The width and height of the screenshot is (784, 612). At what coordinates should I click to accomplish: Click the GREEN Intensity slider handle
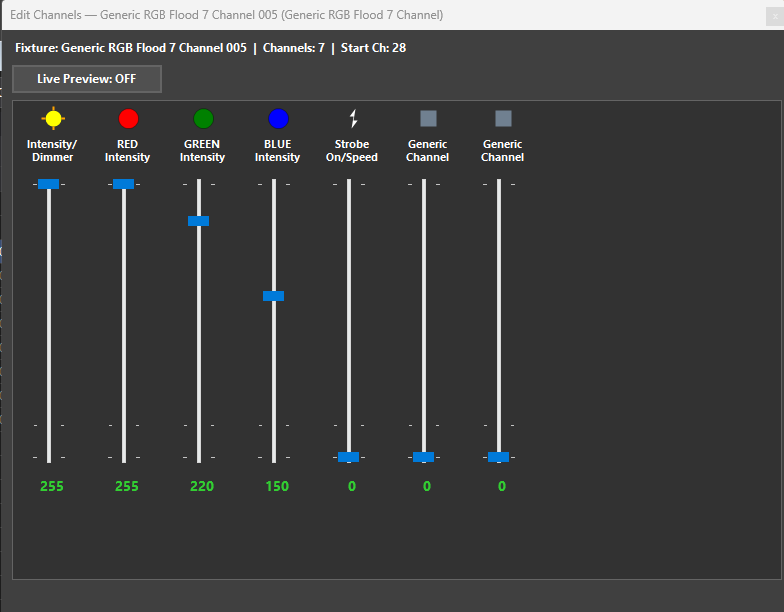198,221
